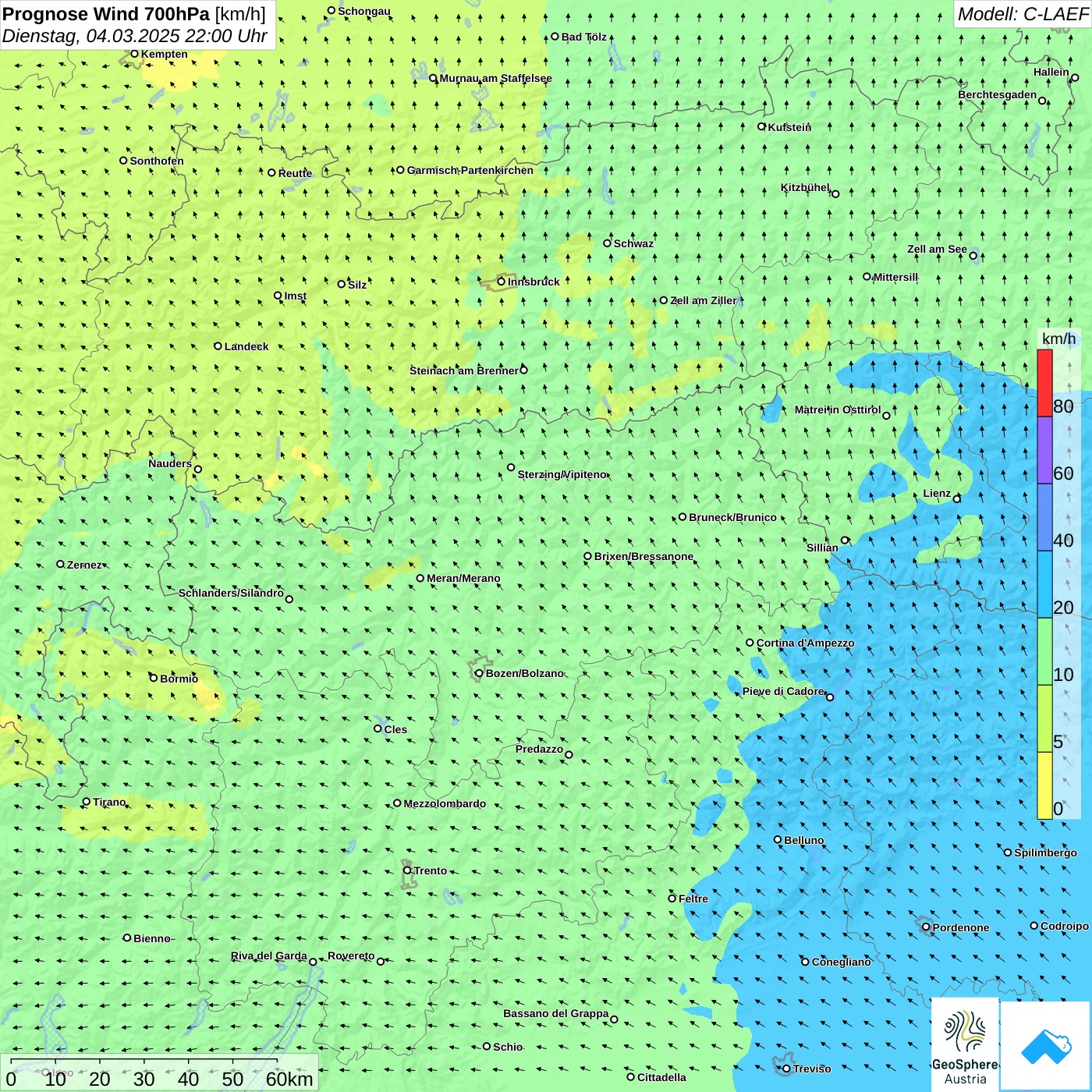Click the 'Conegliano' label
The width and height of the screenshot is (1092, 1092).
(841, 962)
